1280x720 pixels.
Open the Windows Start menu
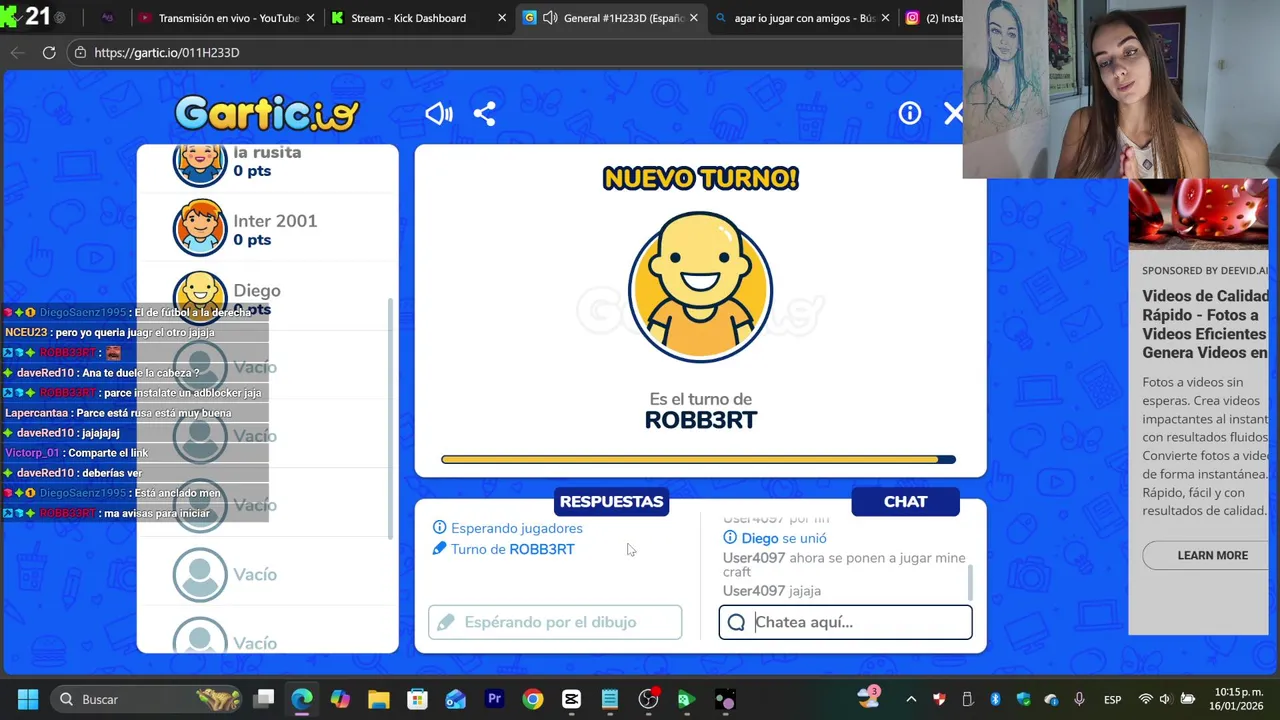tap(28, 699)
